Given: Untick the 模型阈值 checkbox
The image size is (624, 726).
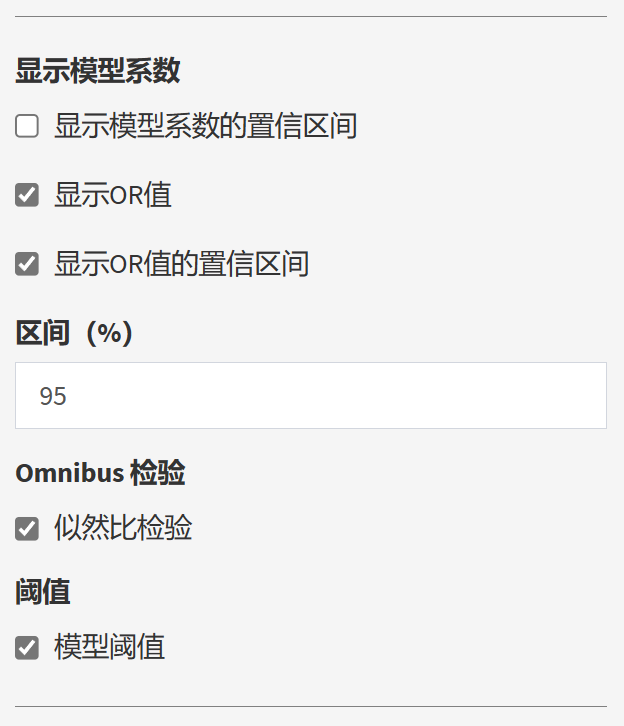Looking at the screenshot, I should [27, 648].
